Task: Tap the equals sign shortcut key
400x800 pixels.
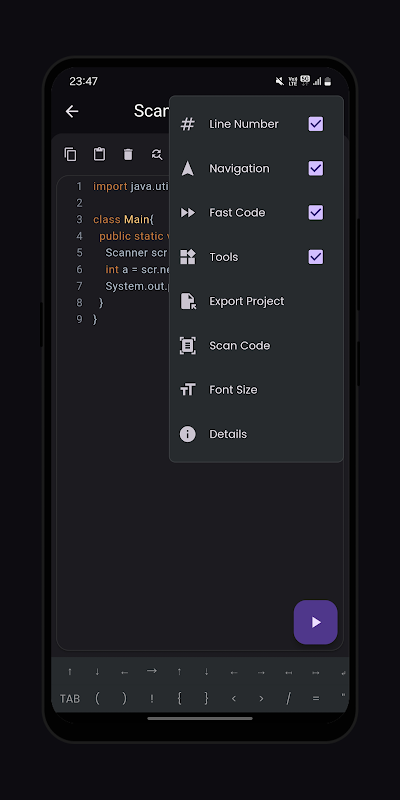Action: point(316,699)
